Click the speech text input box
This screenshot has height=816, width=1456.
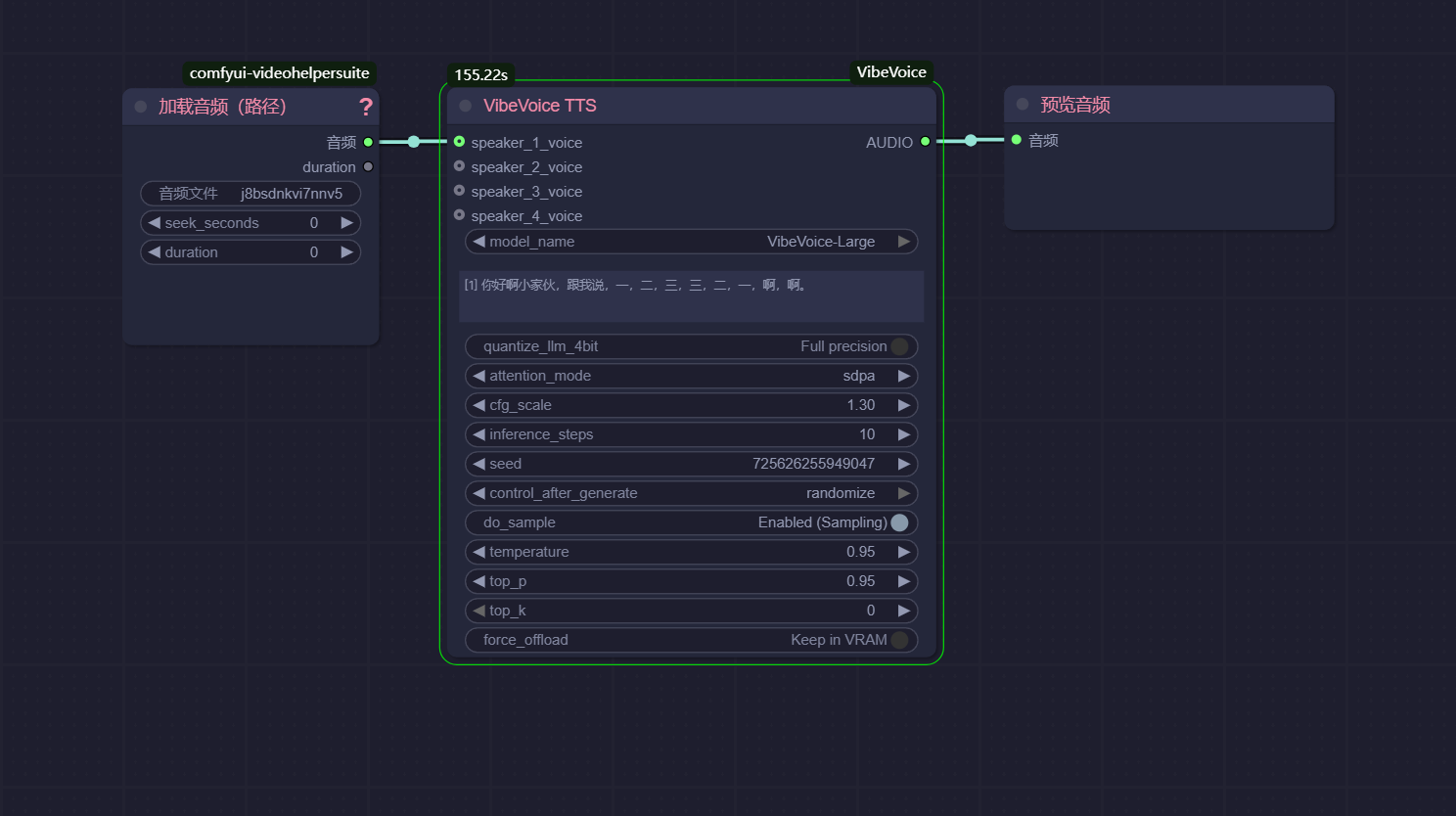click(x=691, y=296)
